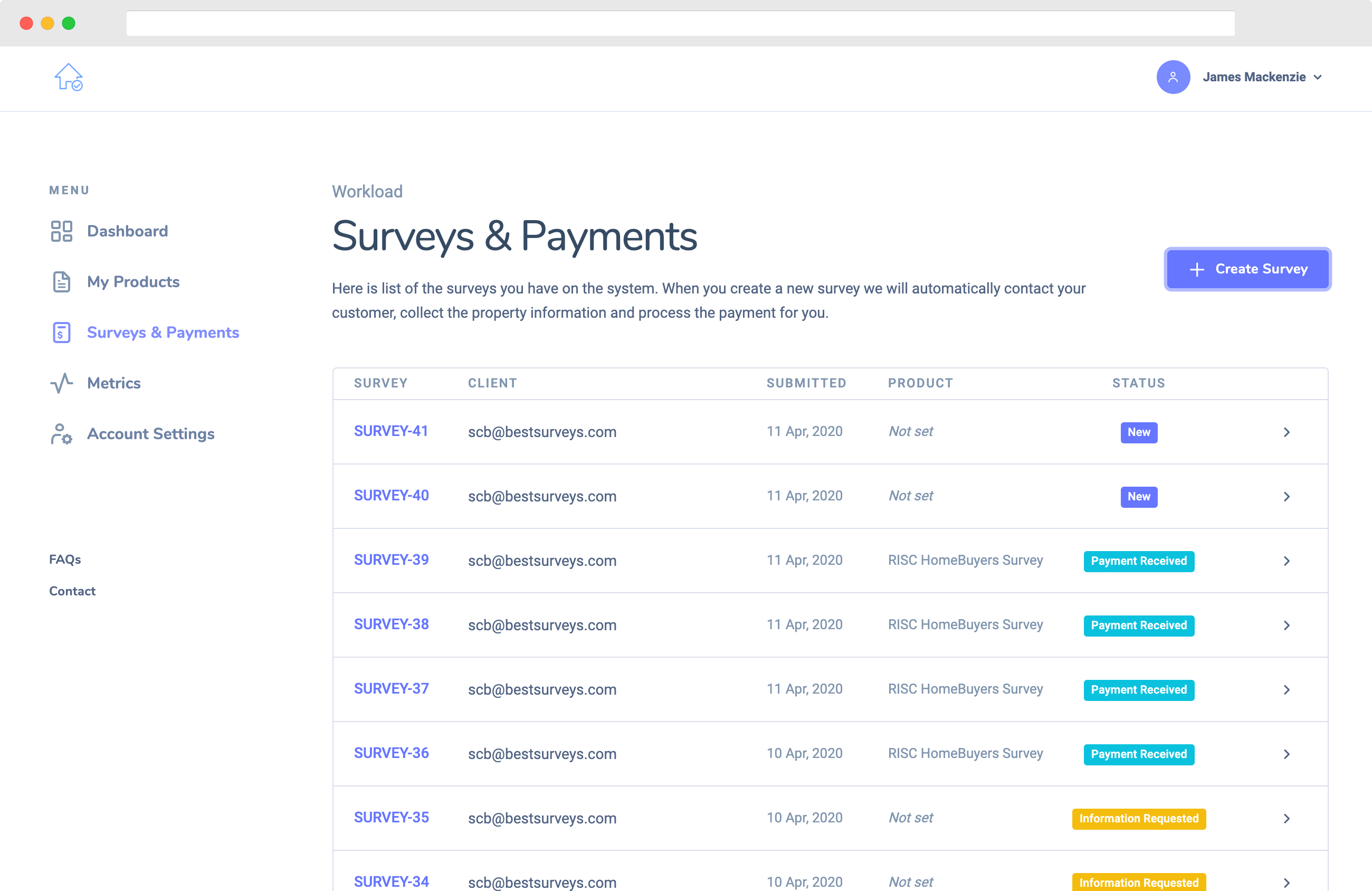1372x891 pixels.
Task: Open the FAQs link
Action: click(x=64, y=559)
